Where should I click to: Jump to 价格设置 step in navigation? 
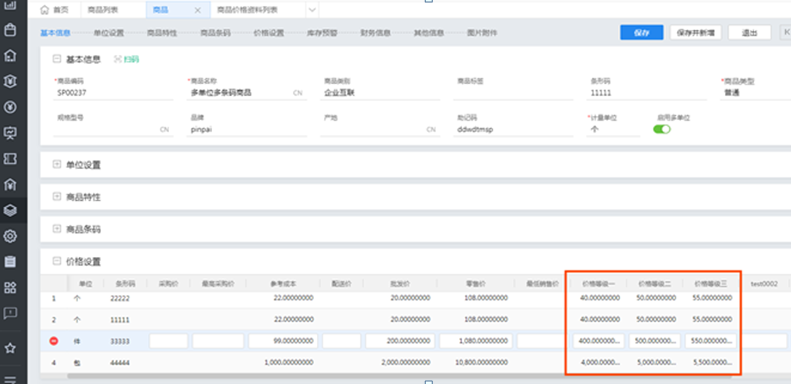(x=269, y=33)
